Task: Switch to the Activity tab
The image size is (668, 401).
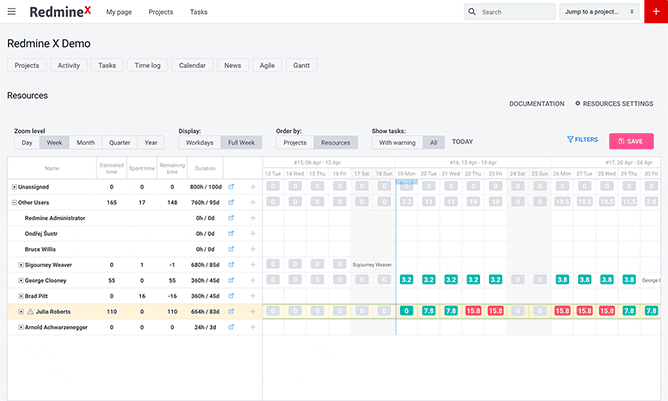Action: (x=69, y=65)
